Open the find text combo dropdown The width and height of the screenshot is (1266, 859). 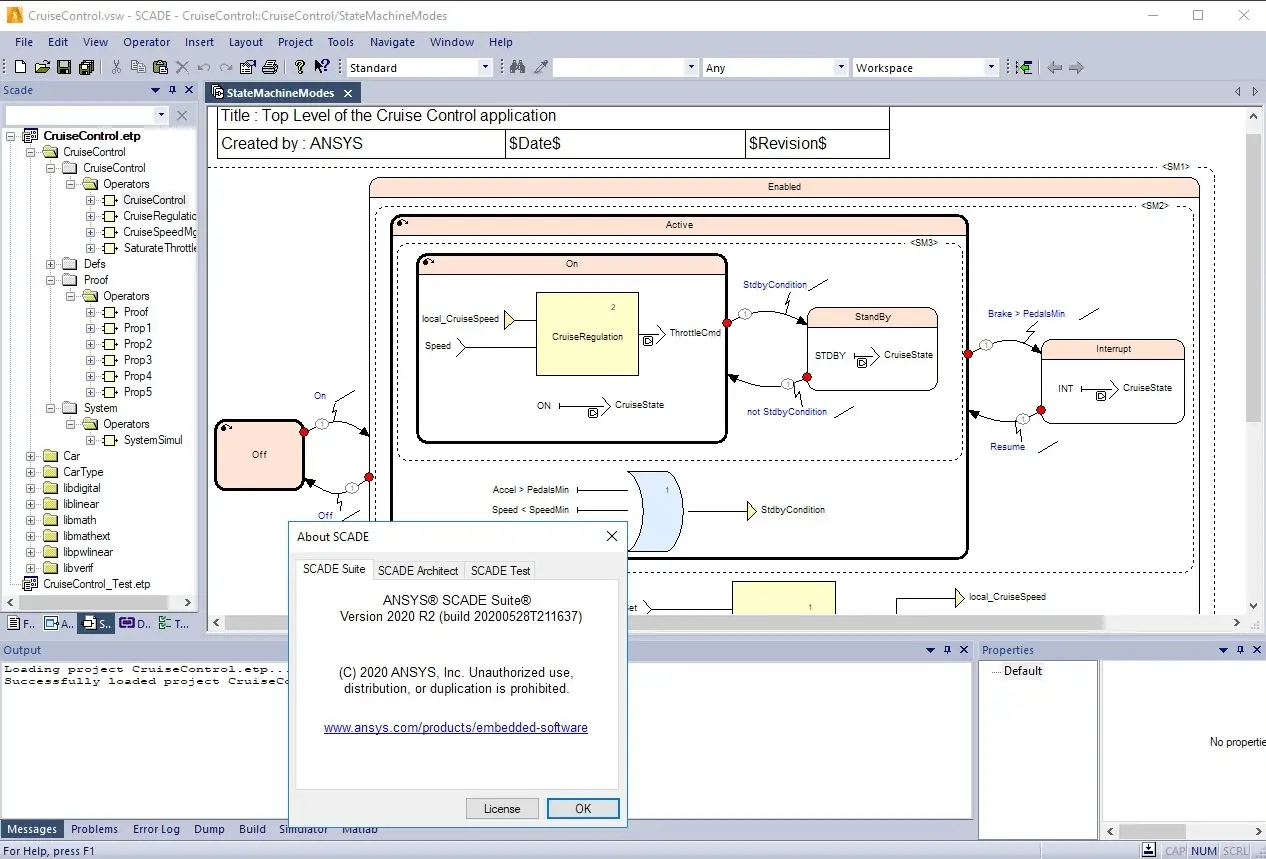pyautogui.click(x=691, y=67)
